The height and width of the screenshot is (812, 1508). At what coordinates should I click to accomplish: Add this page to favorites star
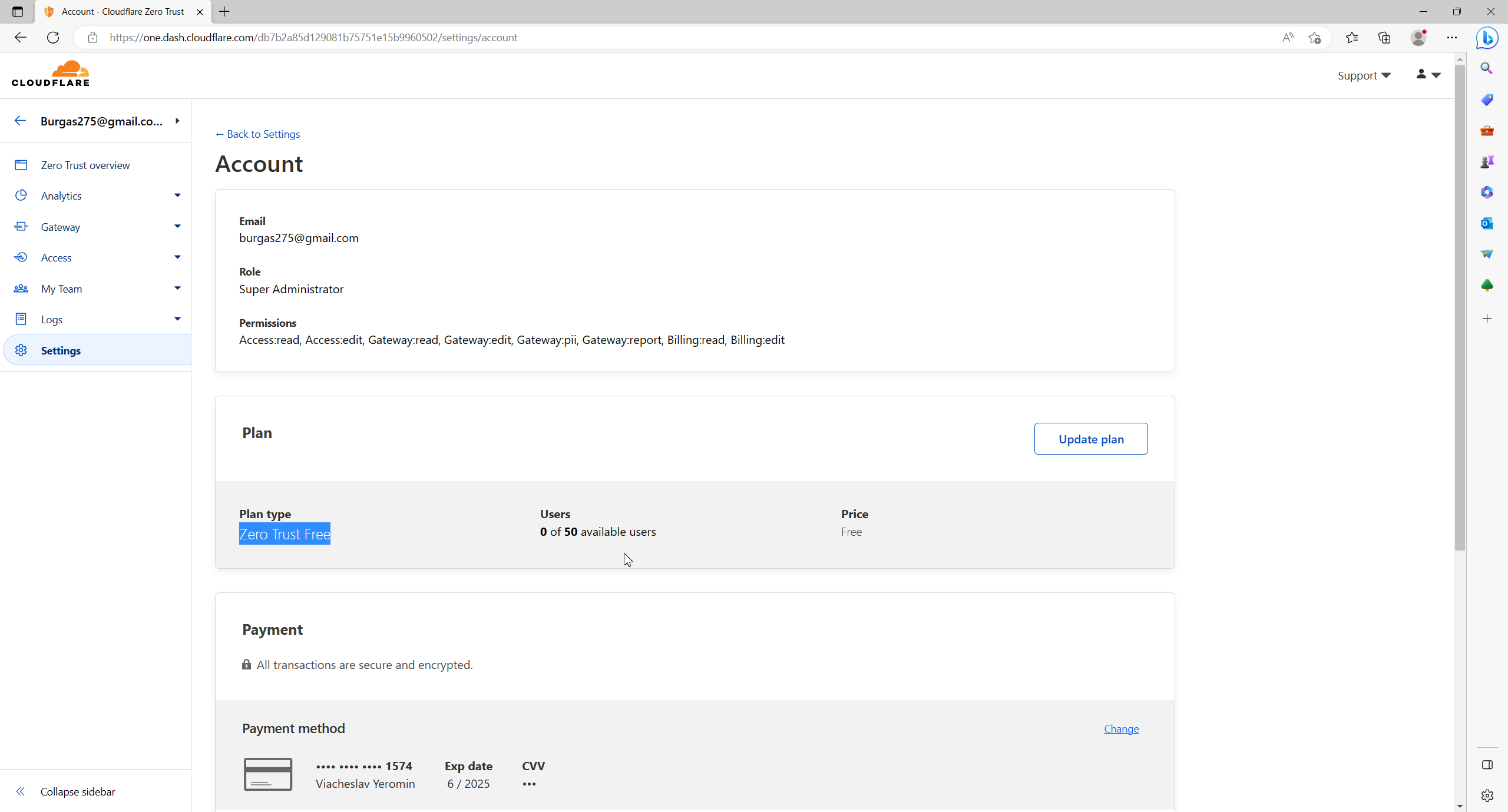(1314, 38)
